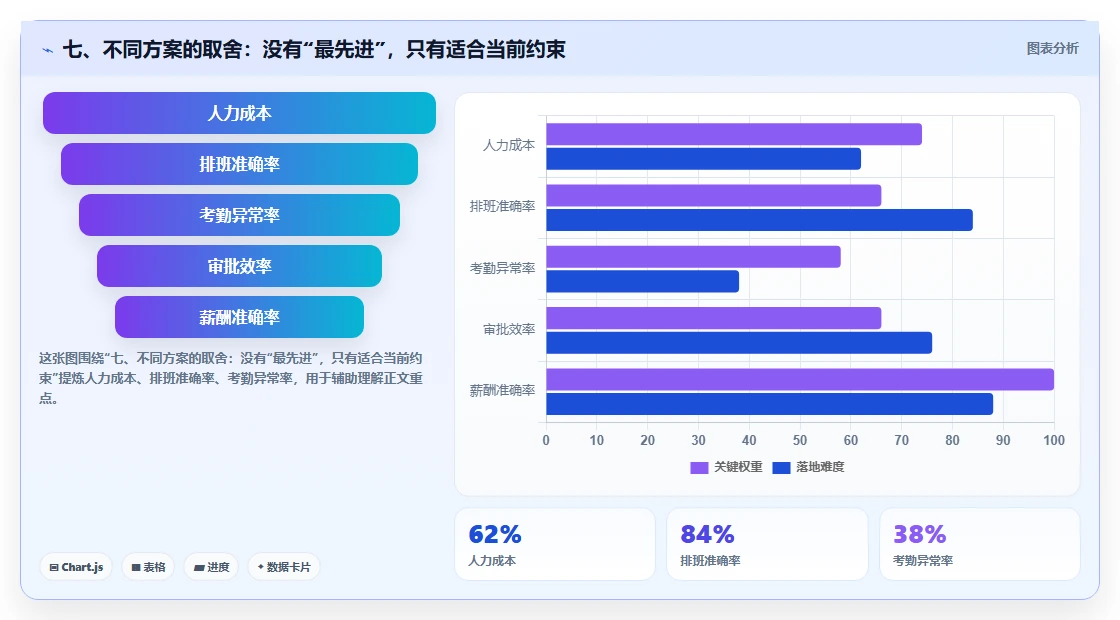Click the x-axis value 0
This screenshot has height=620, width=1120.
tap(546, 441)
